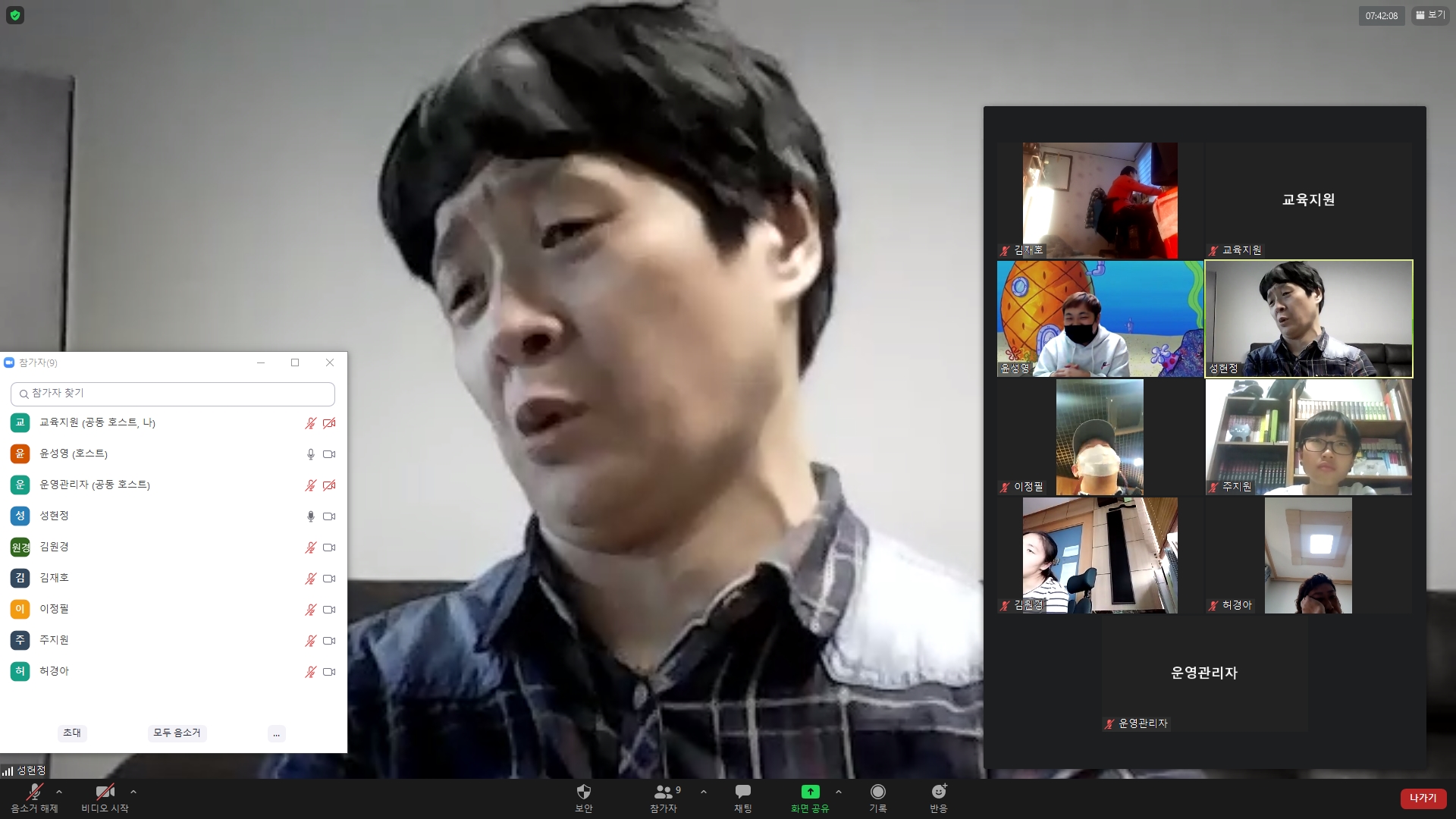The height and width of the screenshot is (819, 1456).
Task: Click the 허경아 video thumbnail
Action: [x=1309, y=555]
